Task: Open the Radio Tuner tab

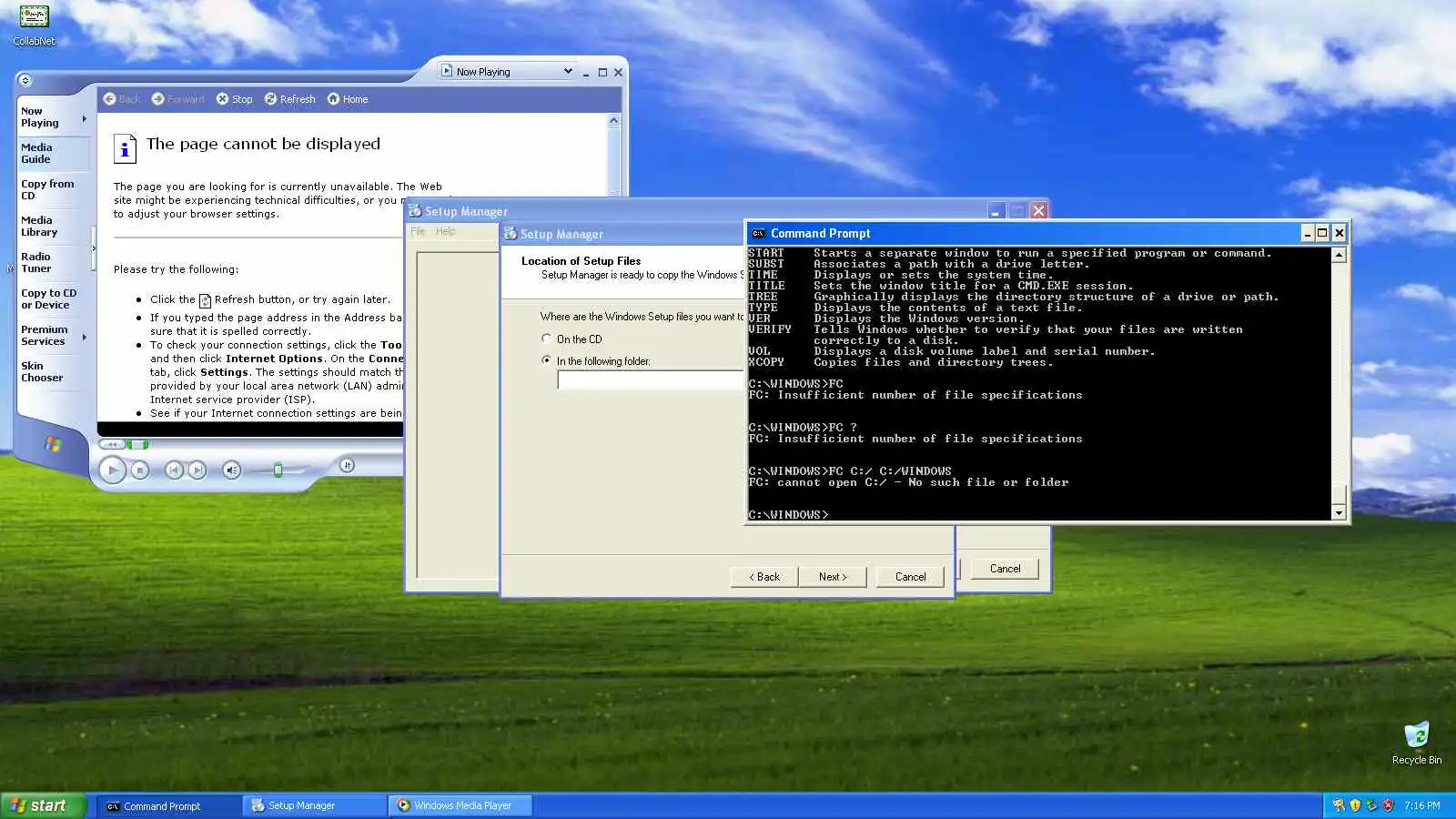Action: click(54, 262)
